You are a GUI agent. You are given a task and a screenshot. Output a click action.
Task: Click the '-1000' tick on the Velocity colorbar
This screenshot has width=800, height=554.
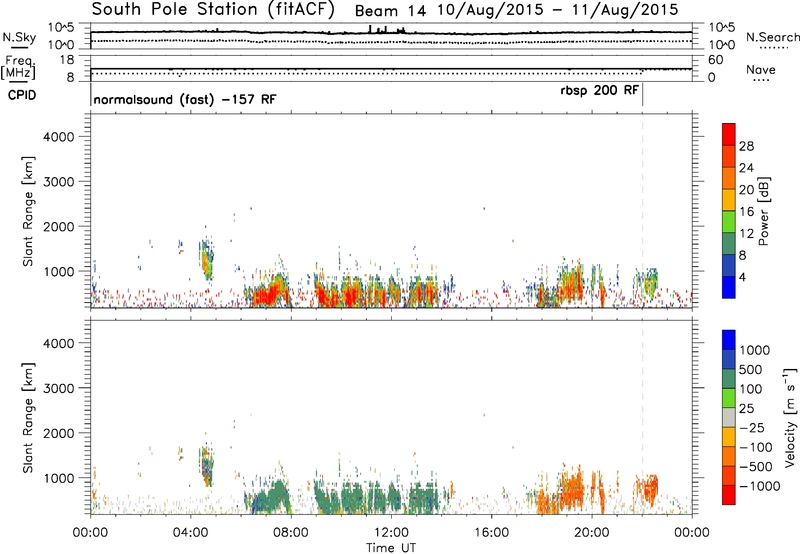pos(759,486)
